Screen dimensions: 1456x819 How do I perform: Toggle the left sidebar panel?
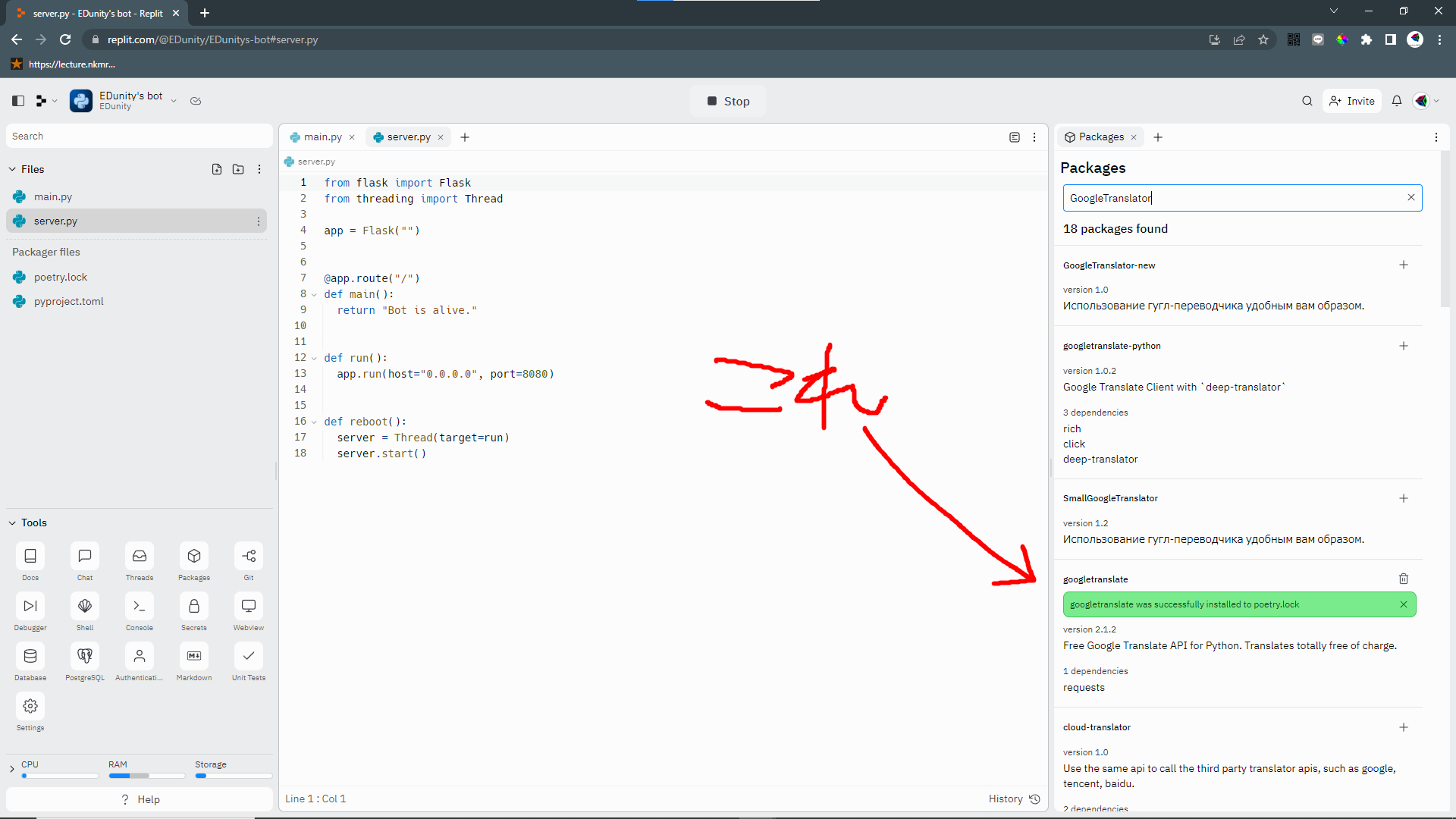18,101
